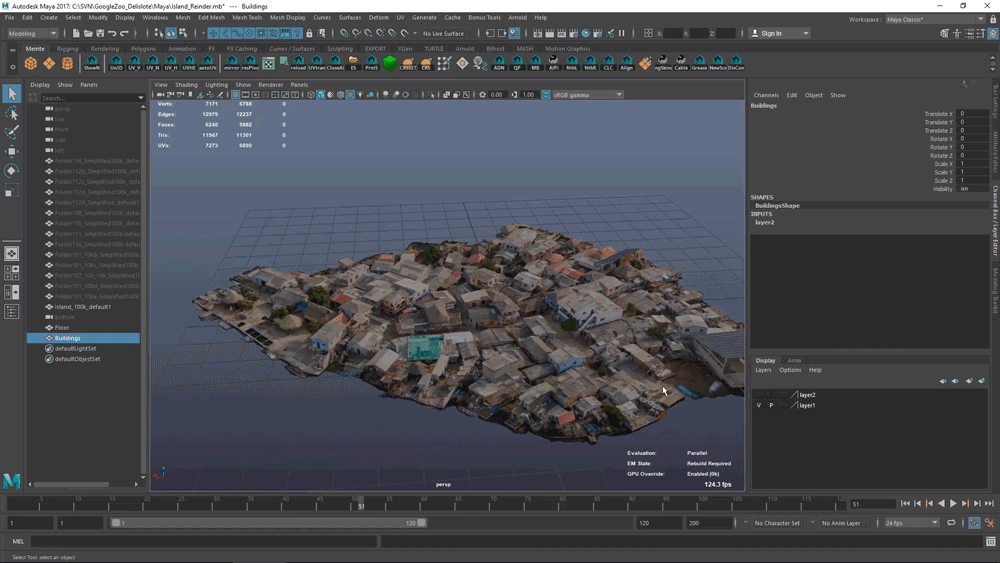1000x563 pixels.
Task: Toggle layer2 visibility box
Action: [x=758, y=395]
